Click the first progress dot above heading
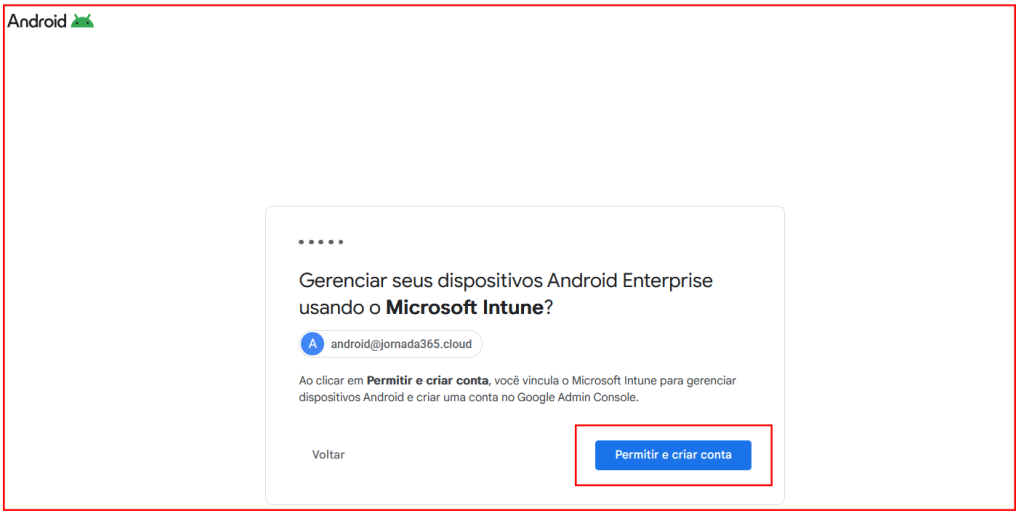This screenshot has width=1024, height=516. pyautogui.click(x=301, y=242)
